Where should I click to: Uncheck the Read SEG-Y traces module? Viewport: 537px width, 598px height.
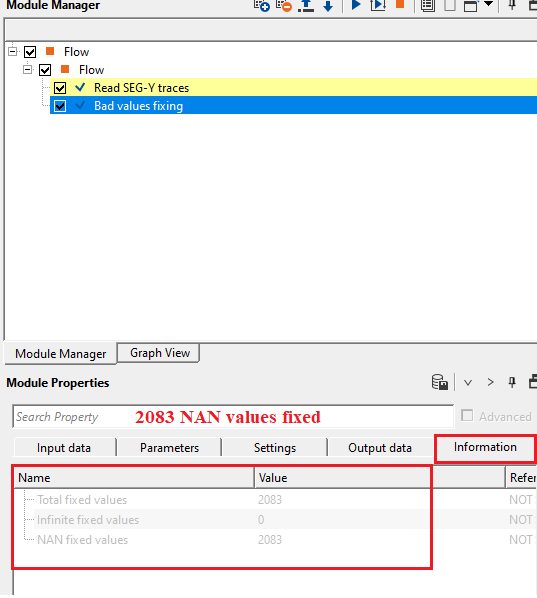point(60,88)
